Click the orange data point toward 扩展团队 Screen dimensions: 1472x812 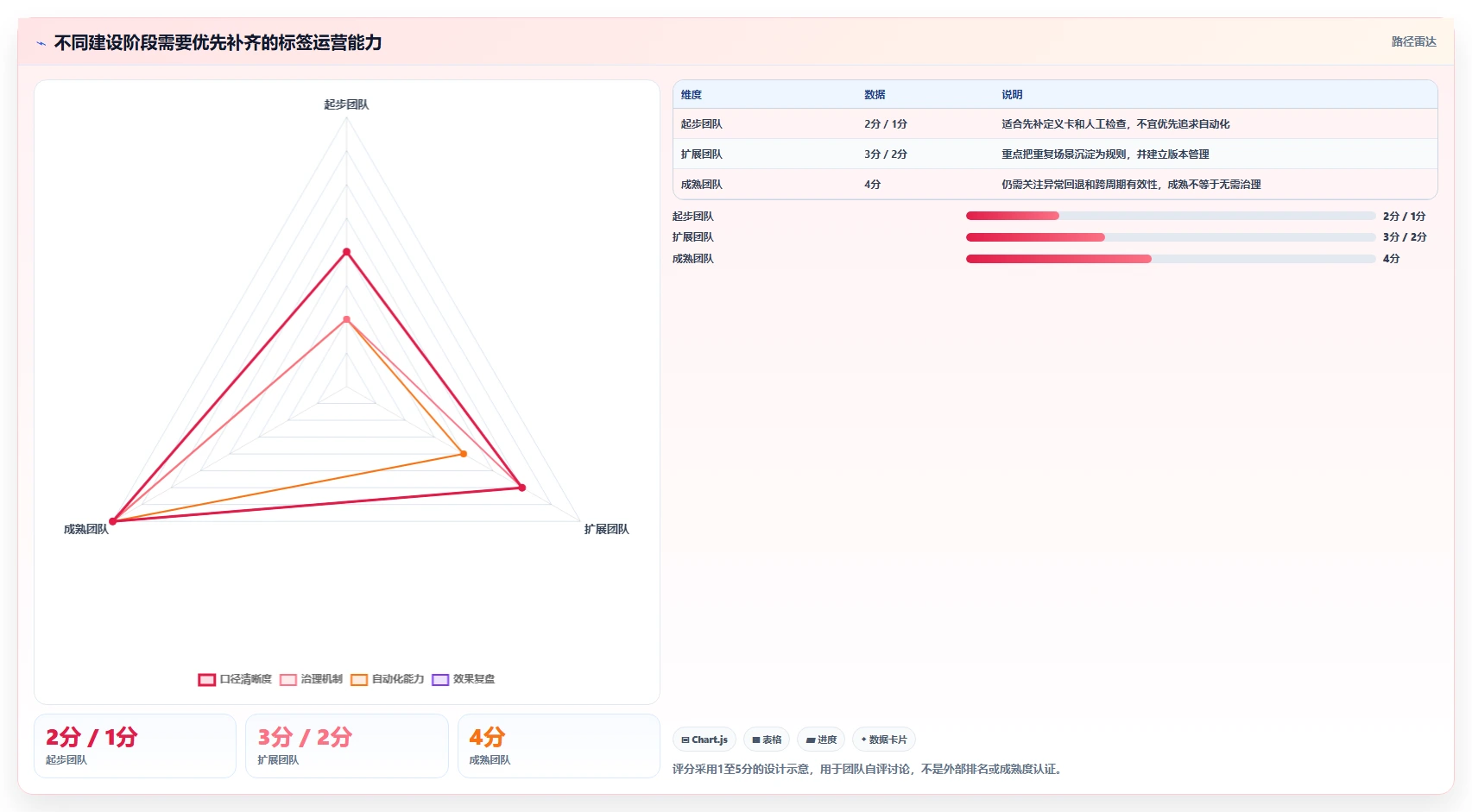coord(464,454)
